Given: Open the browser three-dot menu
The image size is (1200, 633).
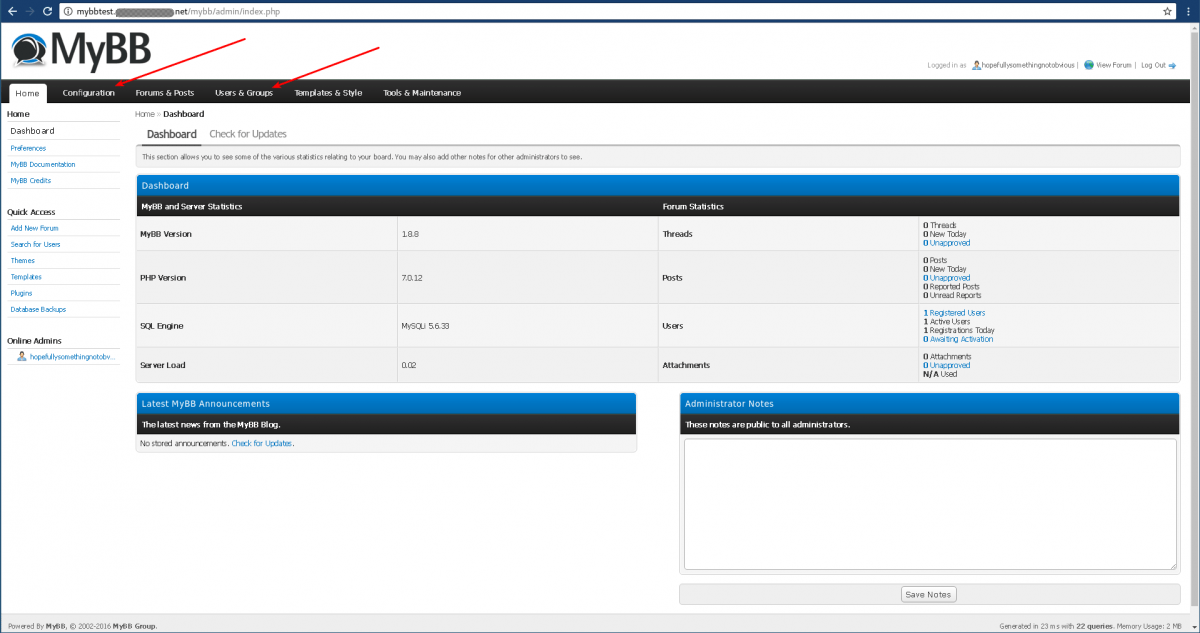Looking at the screenshot, I should point(1188,12).
